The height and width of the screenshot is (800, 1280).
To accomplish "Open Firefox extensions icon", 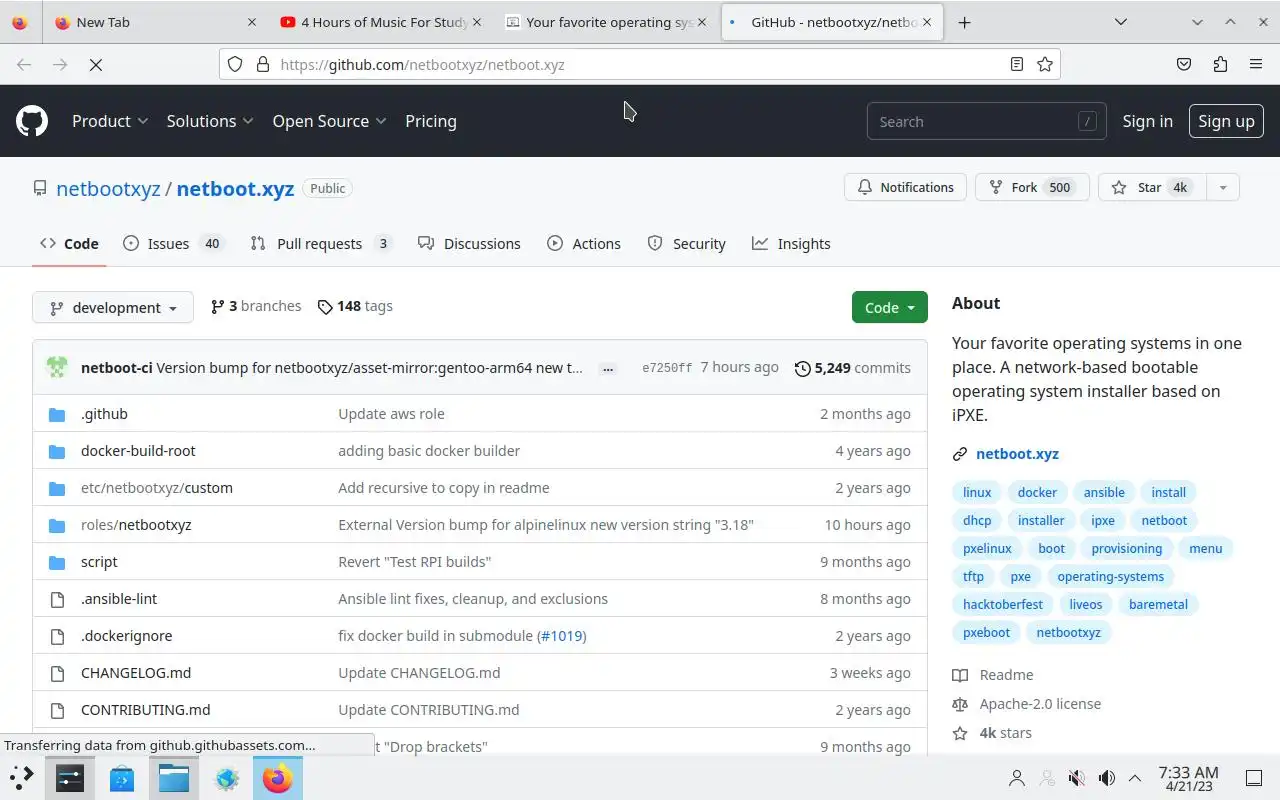I will pyautogui.click(x=1220, y=64).
